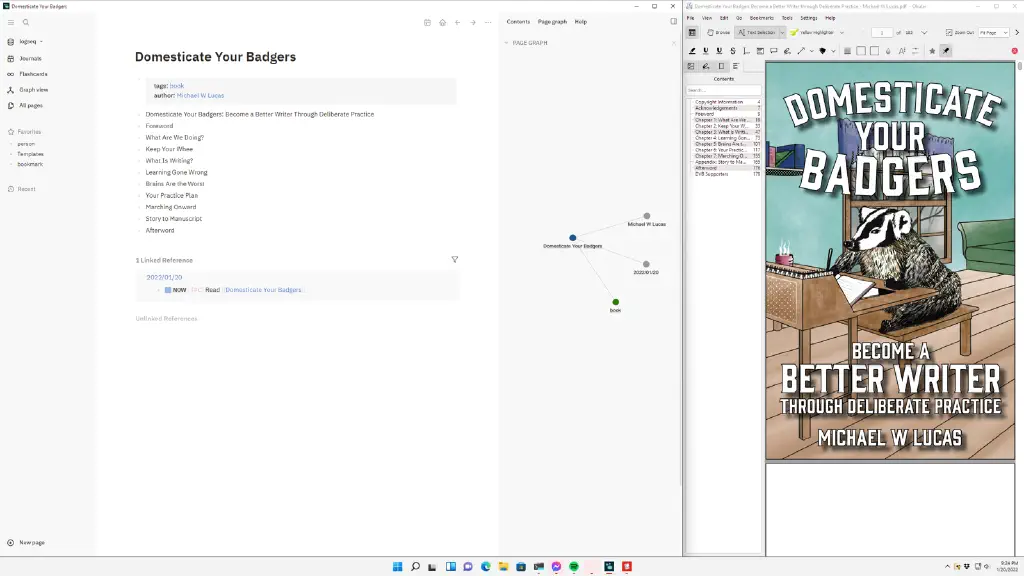Open Okular View menu

tap(707, 18)
